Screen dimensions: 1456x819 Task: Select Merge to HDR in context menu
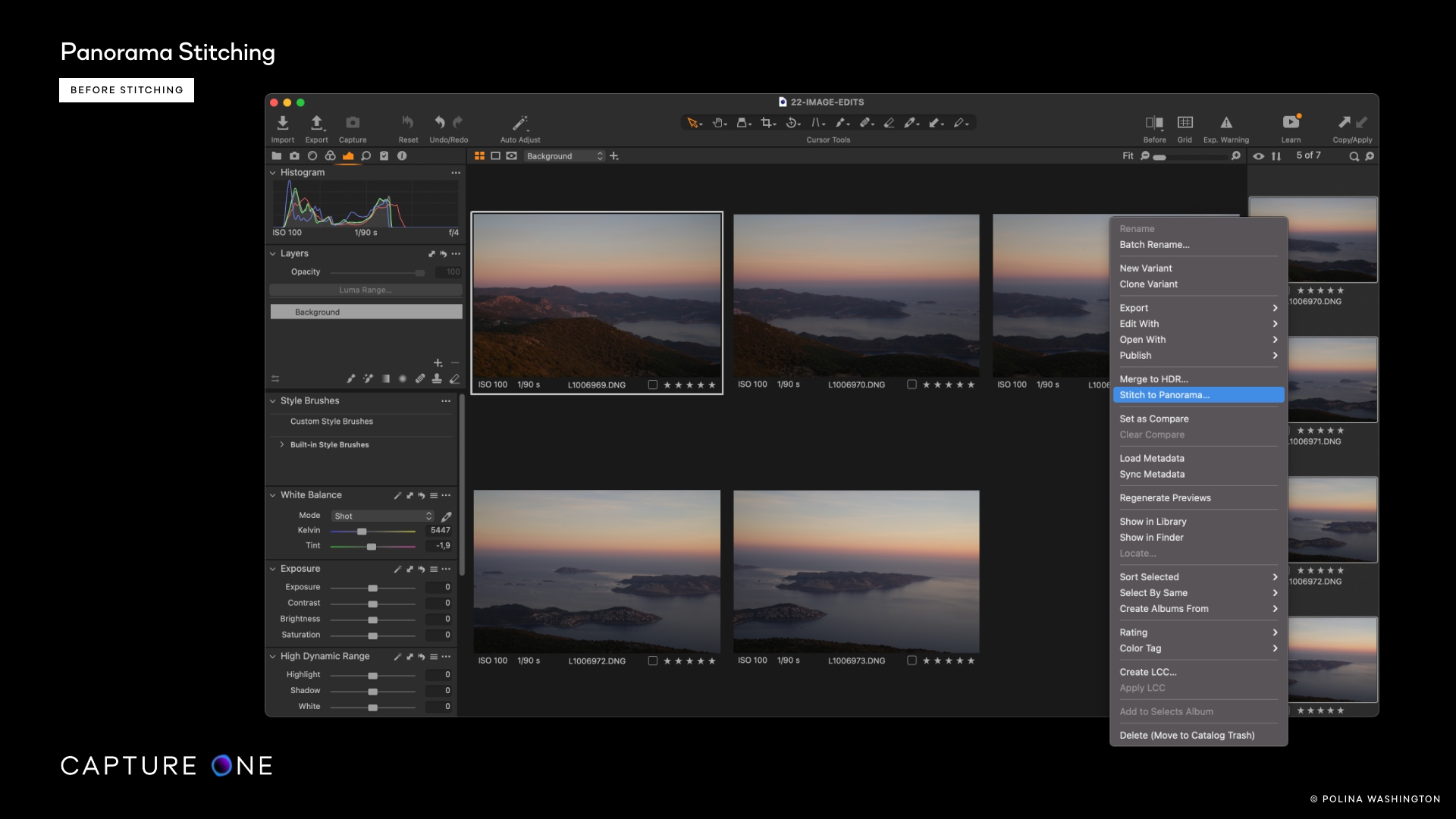(1154, 378)
